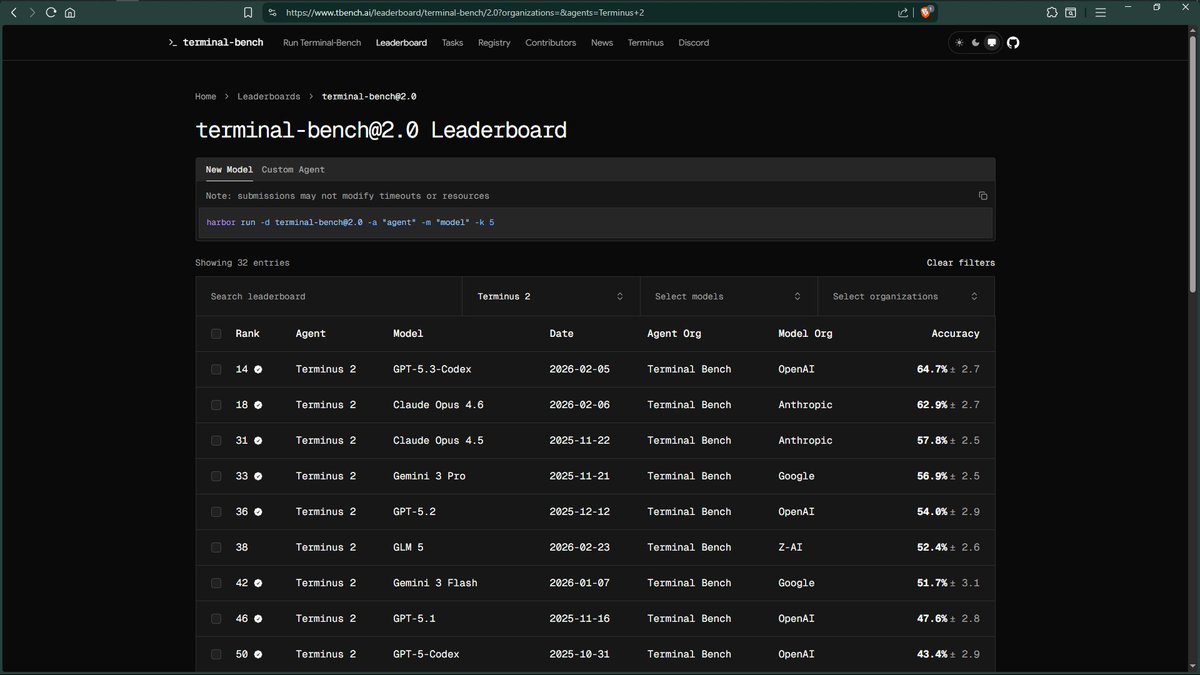Click verified badge of rank 14
The width and height of the screenshot is (1200, 675).
point(258,369)
